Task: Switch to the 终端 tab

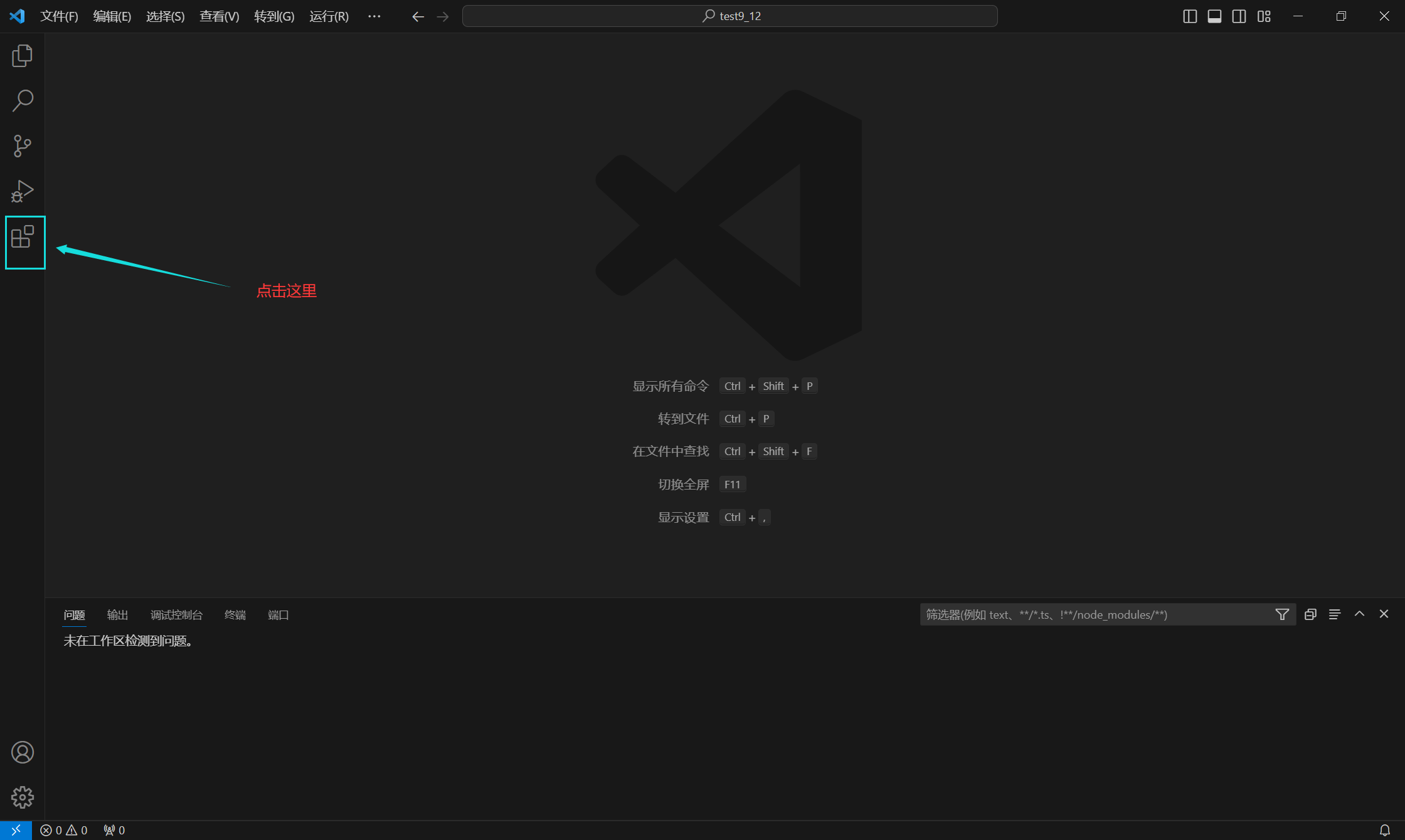Action: click(x=235, y=615)
